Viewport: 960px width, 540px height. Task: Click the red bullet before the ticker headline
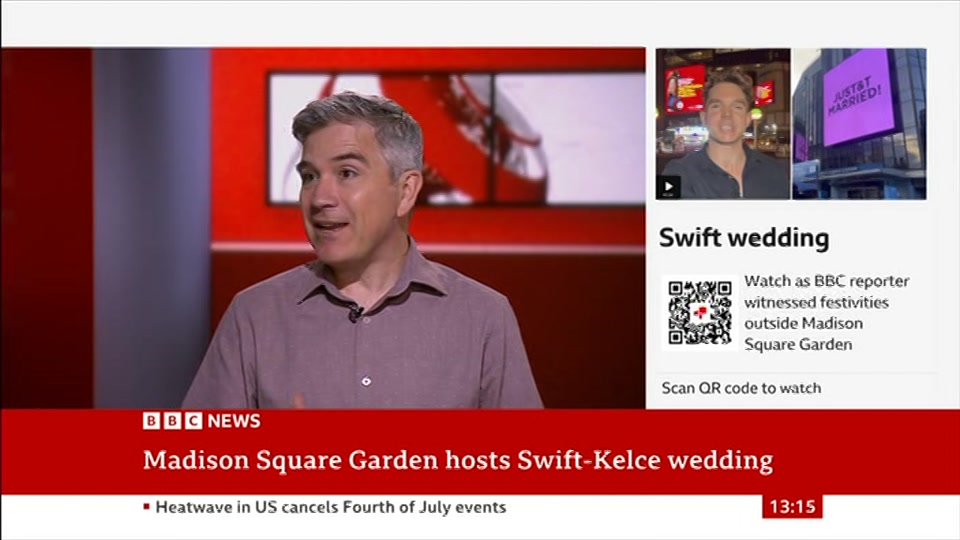pyautogui.click(x=146, y=507)
